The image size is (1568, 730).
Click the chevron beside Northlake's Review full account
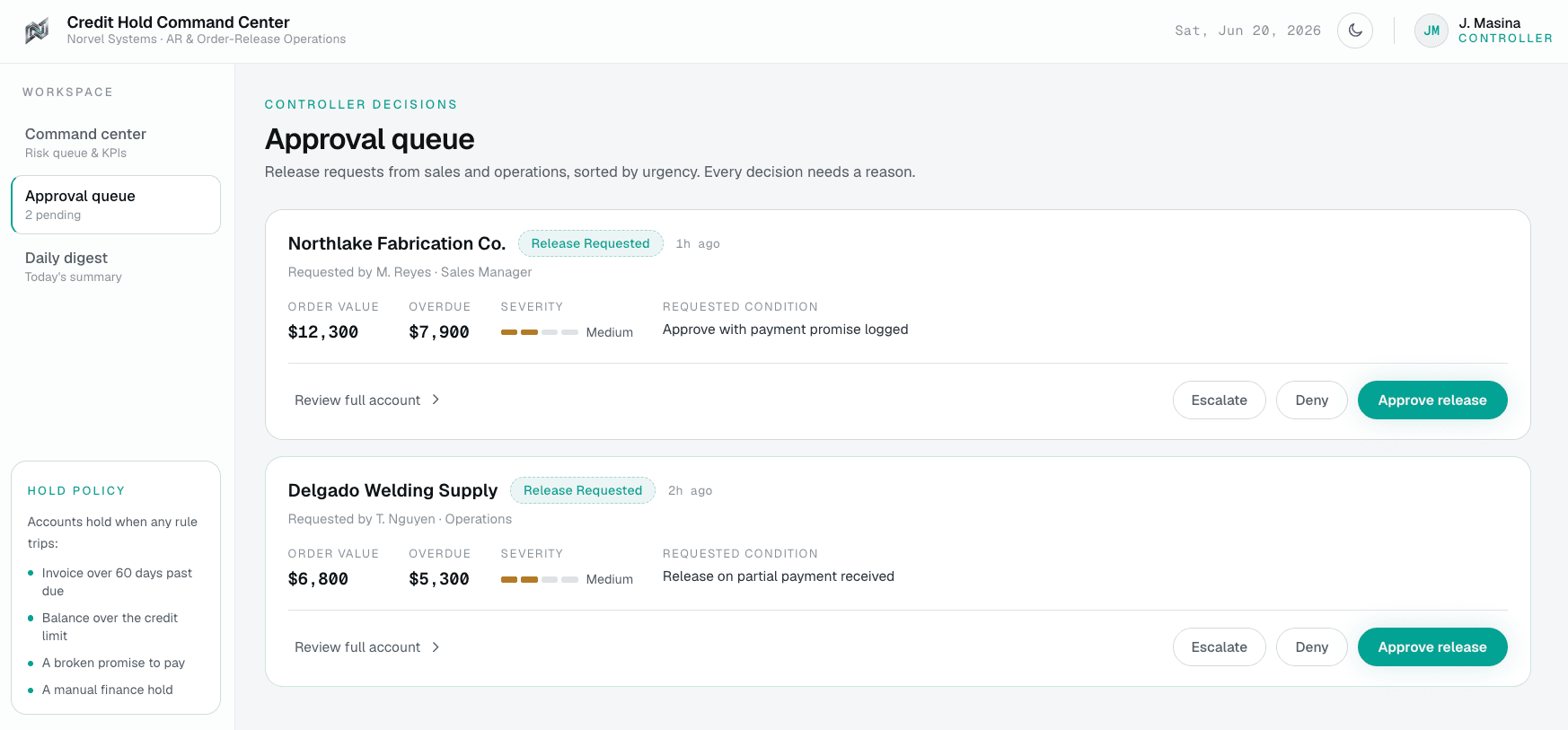pos(436,400)
